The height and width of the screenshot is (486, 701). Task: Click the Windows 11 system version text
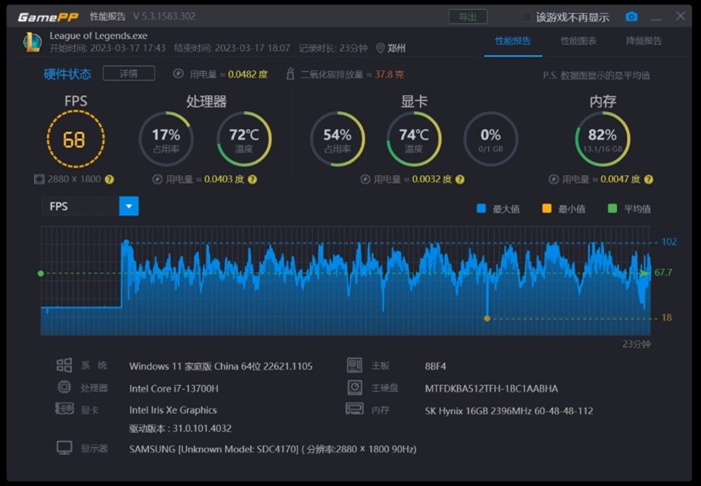coord(221,366)
